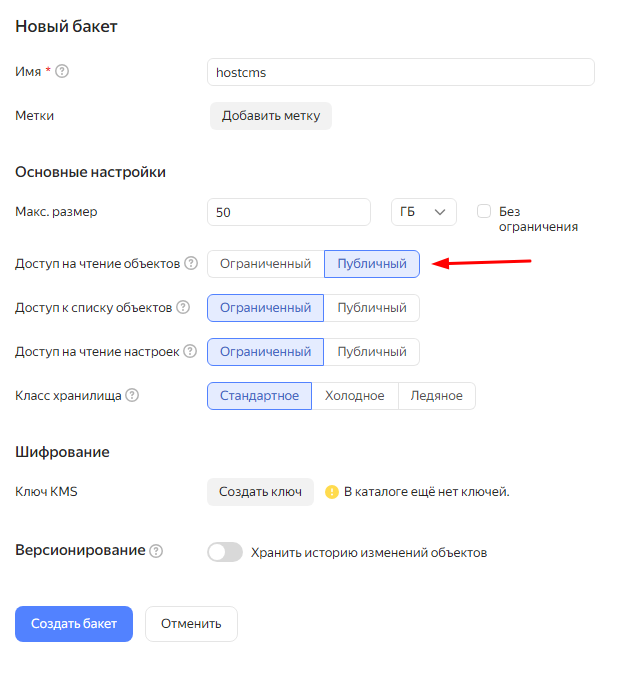The image size is (619, 674).
Task: Choose Холодное storage class
Action: (355, 396)
